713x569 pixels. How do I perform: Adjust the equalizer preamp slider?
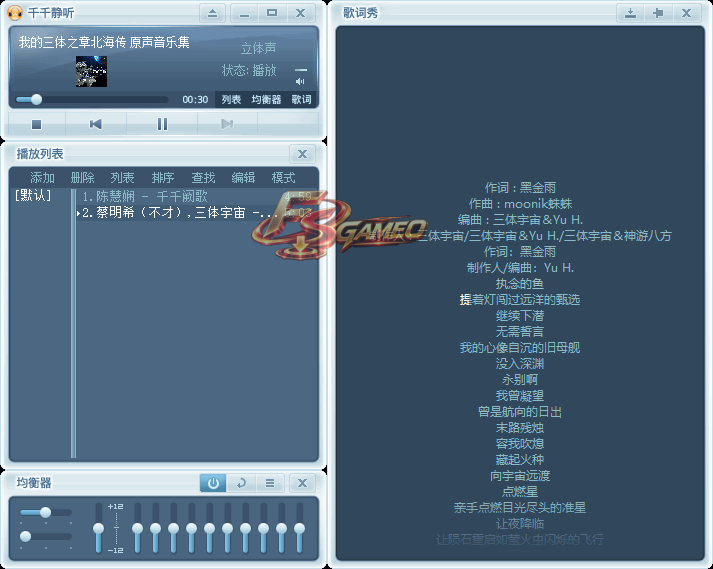(x=98, y=528)
